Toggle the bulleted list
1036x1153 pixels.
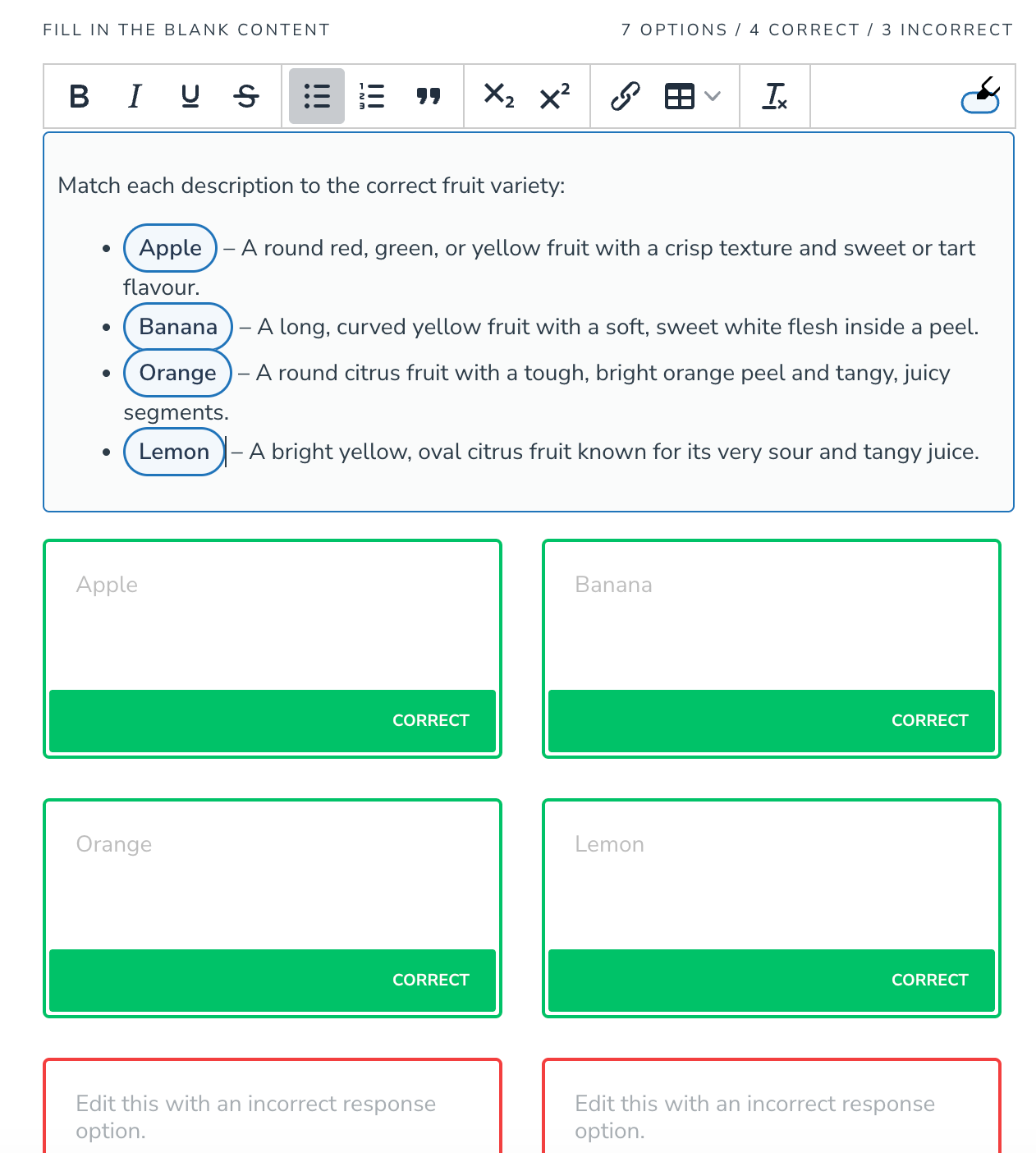[x=317, y=96]
